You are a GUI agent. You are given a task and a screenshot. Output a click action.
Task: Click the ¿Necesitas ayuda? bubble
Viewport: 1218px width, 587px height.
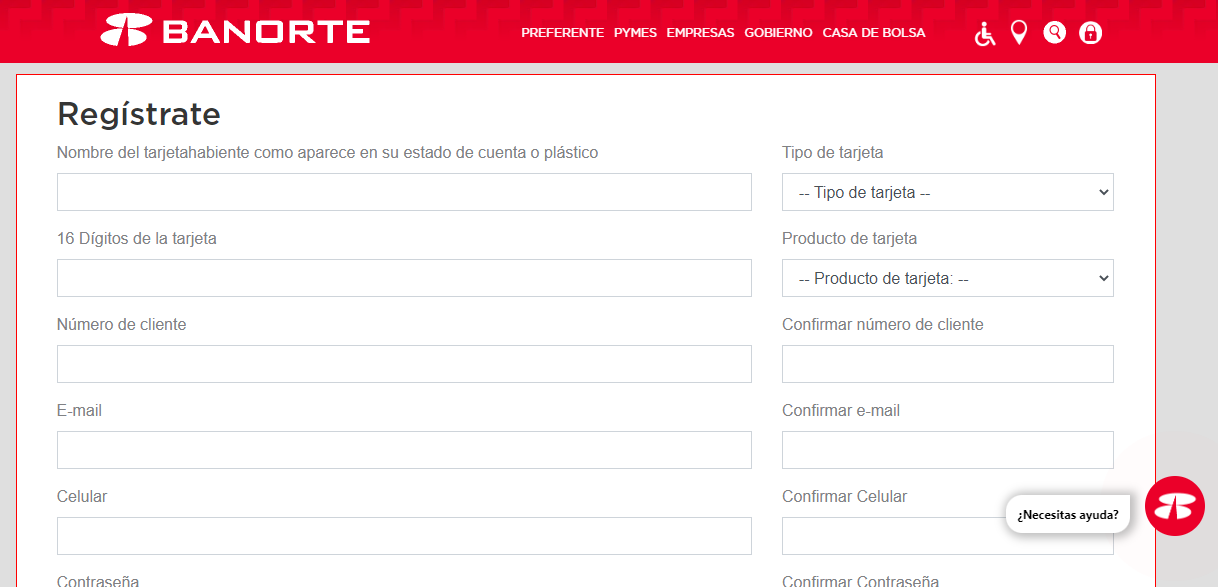[x=1066, y=513]
